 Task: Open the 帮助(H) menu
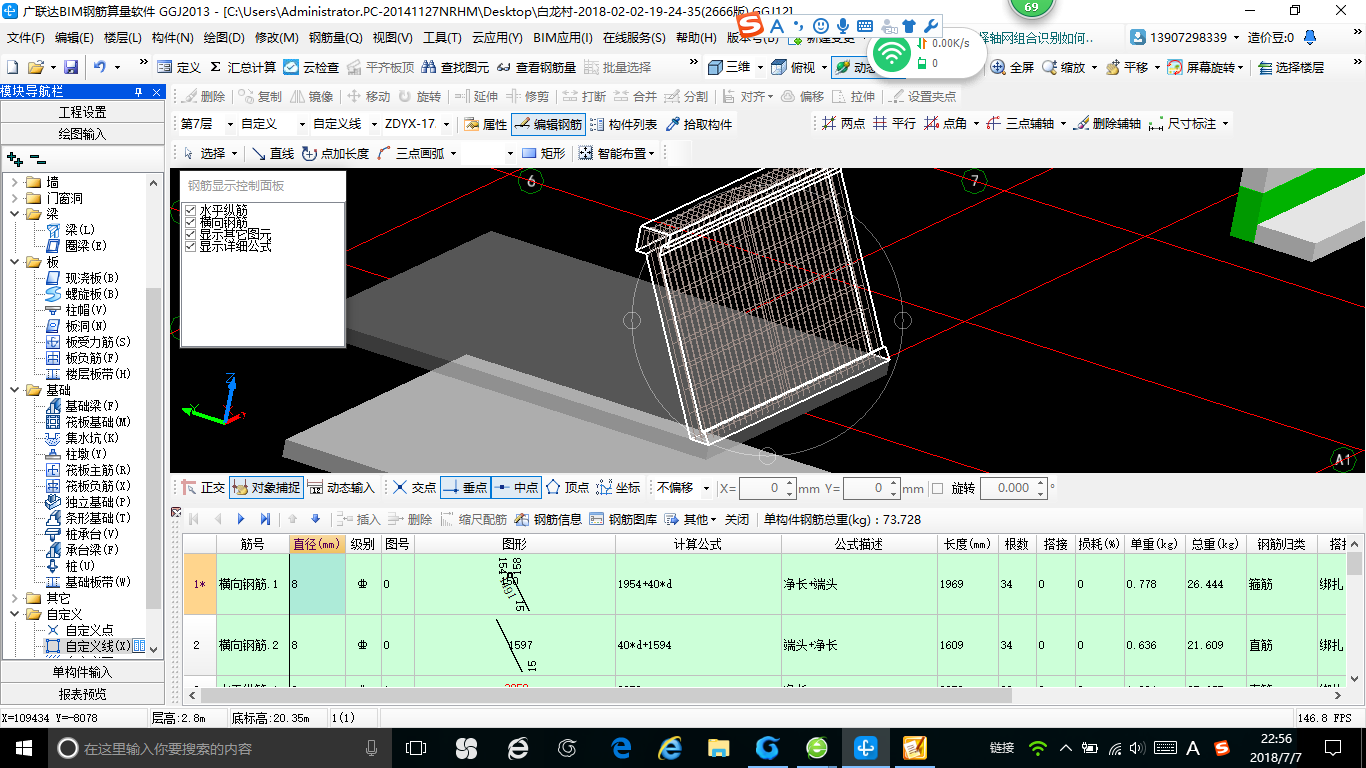696,38
